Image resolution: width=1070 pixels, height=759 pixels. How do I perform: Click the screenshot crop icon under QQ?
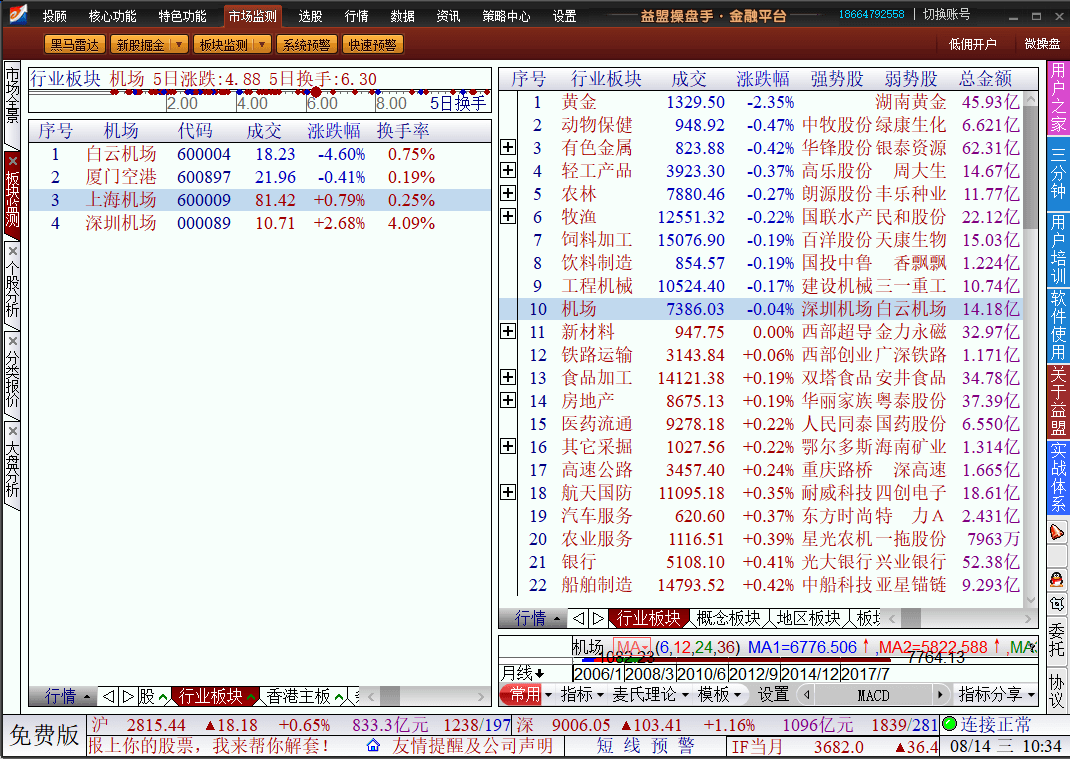[1056, 603]
